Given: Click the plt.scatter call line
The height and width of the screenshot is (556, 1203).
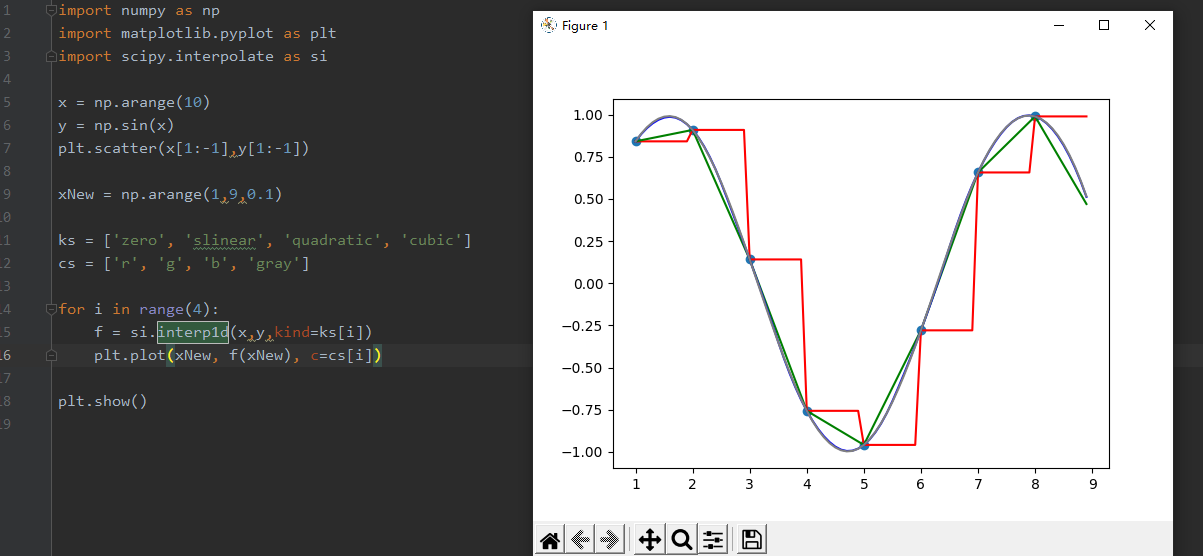Looking at the screenshot, I should click(x=184, y=148).
